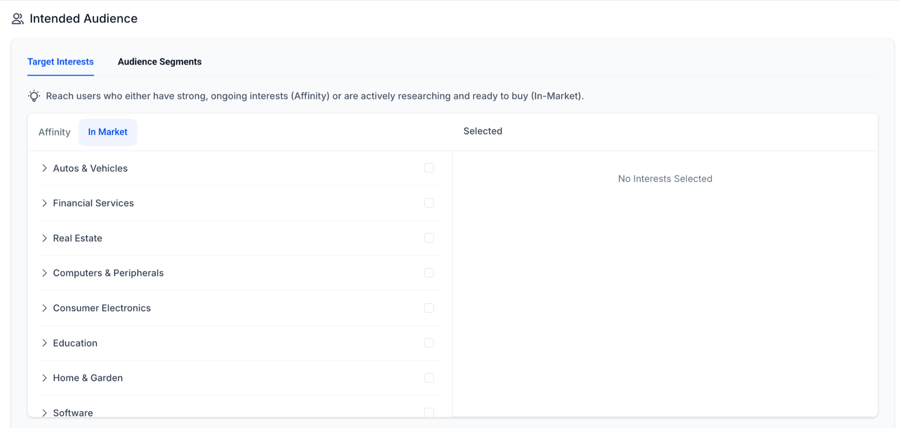Expand the Autos & Vehicles chevron
The image size is (900, 428).
44,168
